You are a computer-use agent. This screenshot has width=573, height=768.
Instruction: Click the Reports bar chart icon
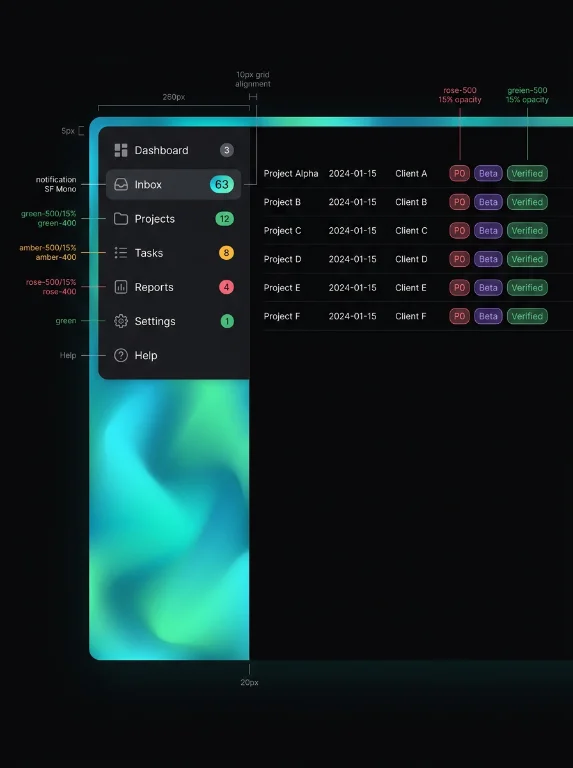click(121, 287)
